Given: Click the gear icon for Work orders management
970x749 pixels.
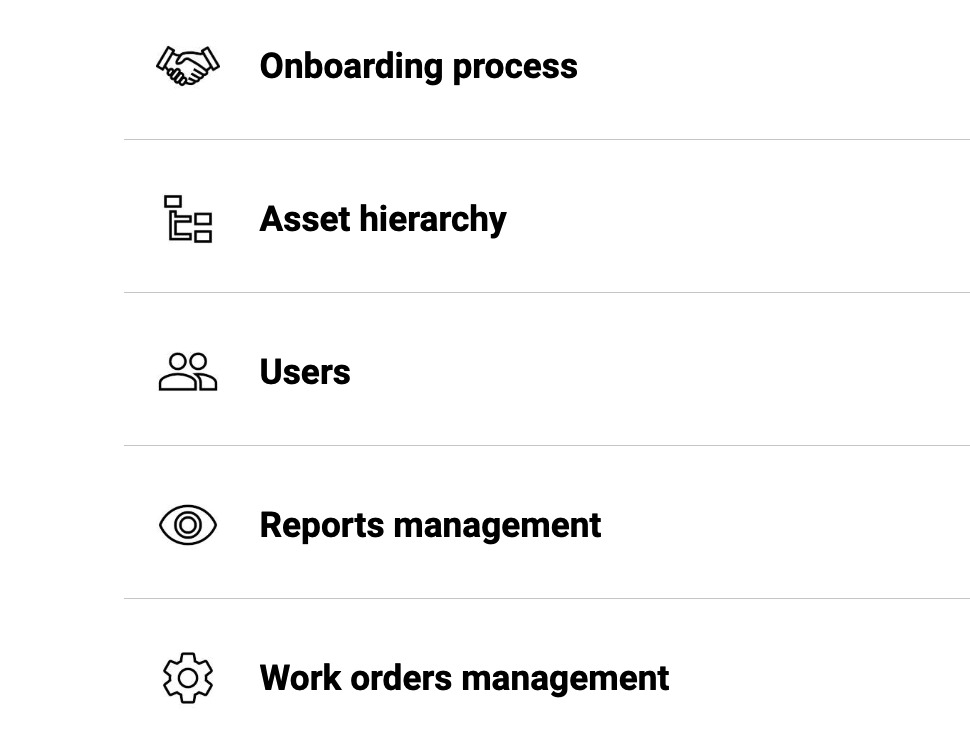Looking at the screenshot, I should pyautogui.click(x=188, y=678).
